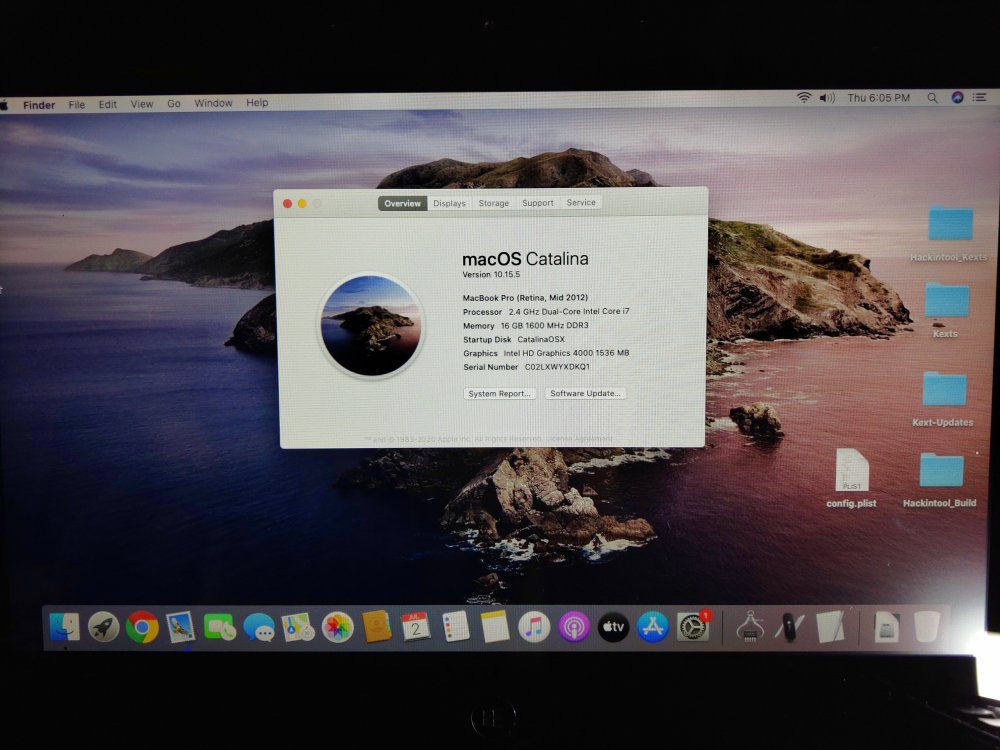Select the Kexts folder on desktop
Viewport: 1000px width, 750px height.
pyautogui.click(x=946, y=310)
